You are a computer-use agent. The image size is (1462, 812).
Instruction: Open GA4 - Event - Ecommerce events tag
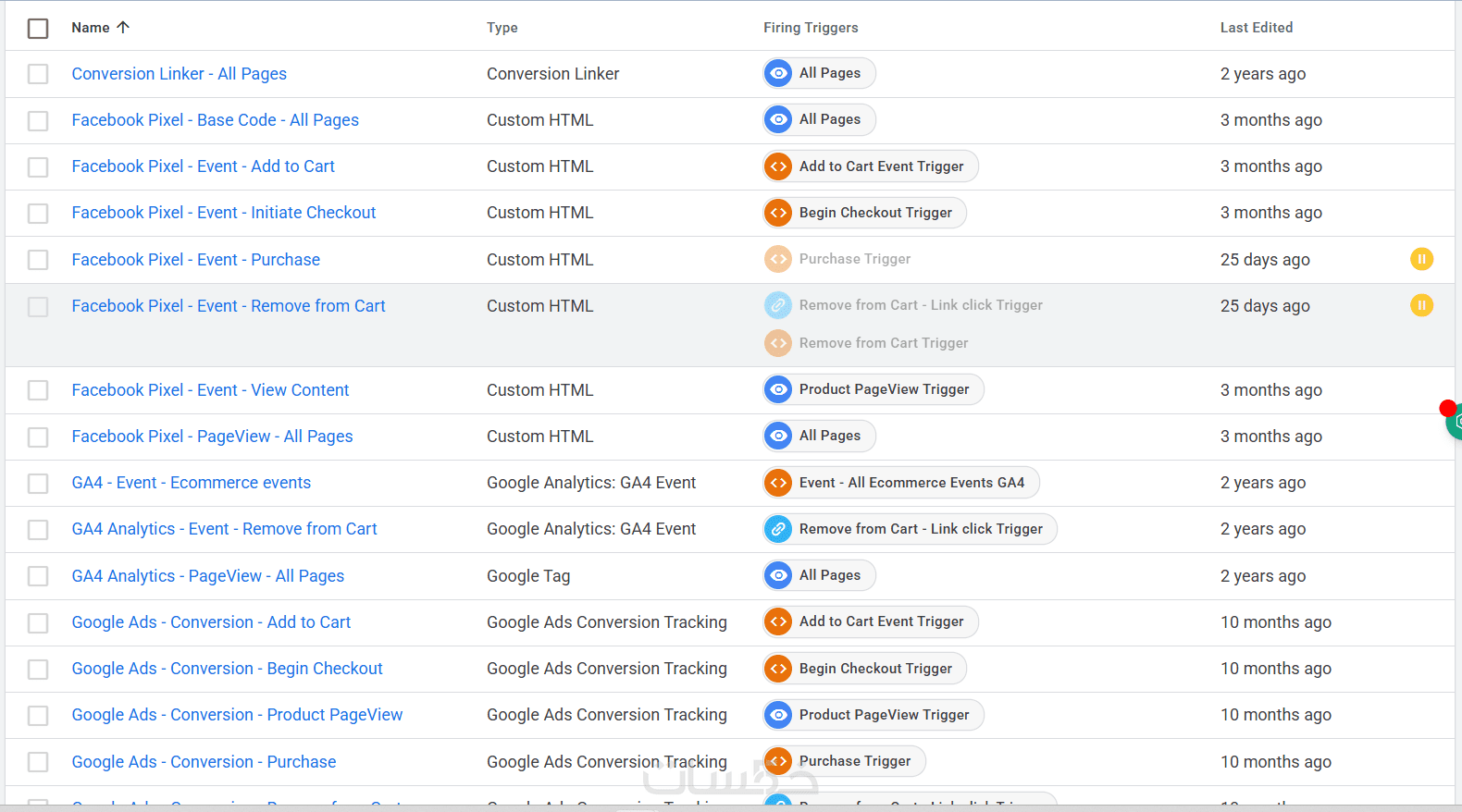click(x=192, y=483)
